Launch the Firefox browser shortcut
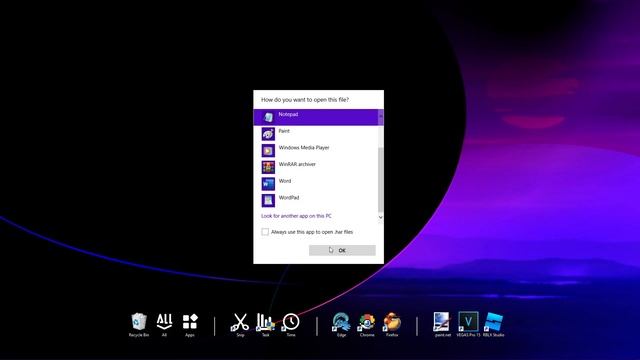Image resolution: width=640 pixels, height=360 pixels. [392, 325]
